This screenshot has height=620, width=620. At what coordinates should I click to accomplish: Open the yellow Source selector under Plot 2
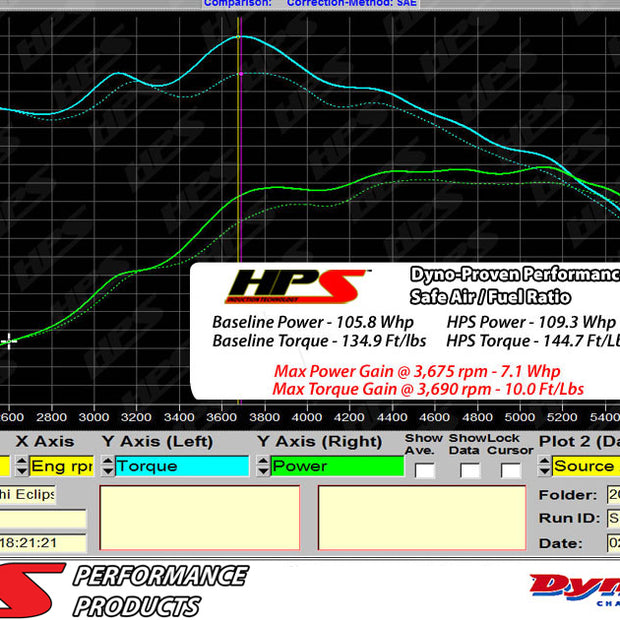pos(586,466)
